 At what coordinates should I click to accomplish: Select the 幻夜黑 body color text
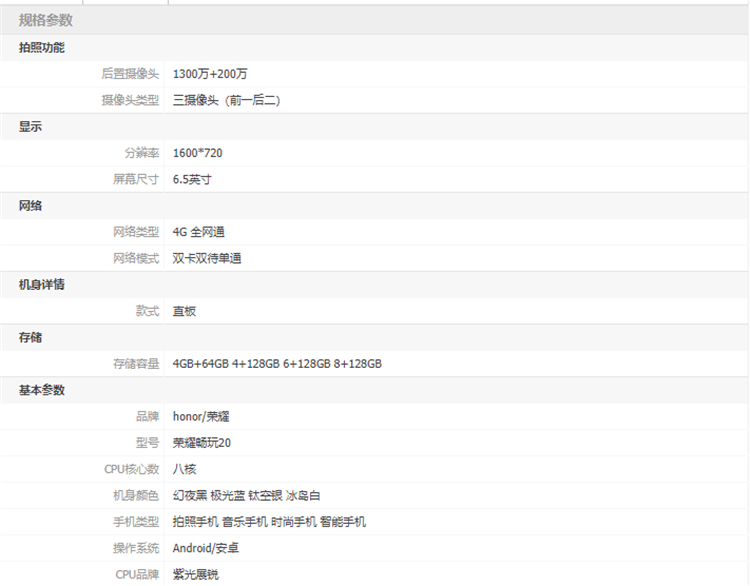click(190, 495)
